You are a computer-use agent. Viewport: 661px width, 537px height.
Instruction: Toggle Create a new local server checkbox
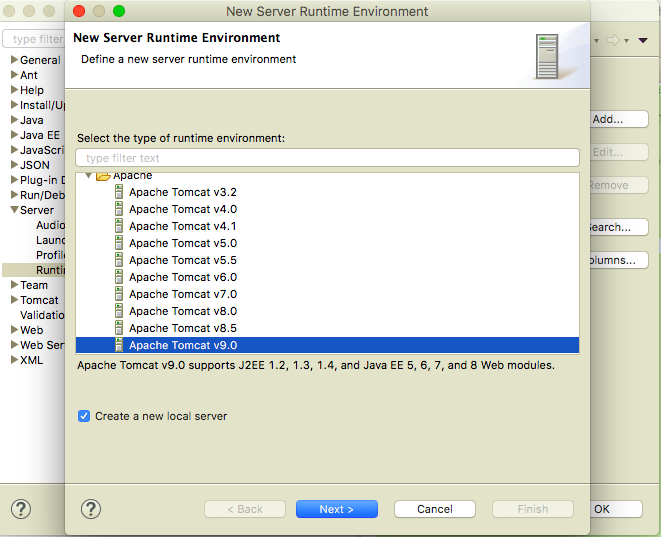point(84,416)
